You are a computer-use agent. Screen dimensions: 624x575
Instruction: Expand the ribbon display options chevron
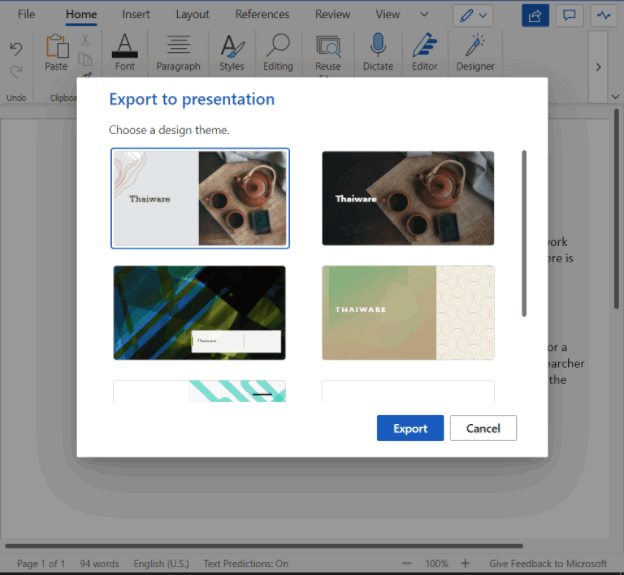coord(615,97)
